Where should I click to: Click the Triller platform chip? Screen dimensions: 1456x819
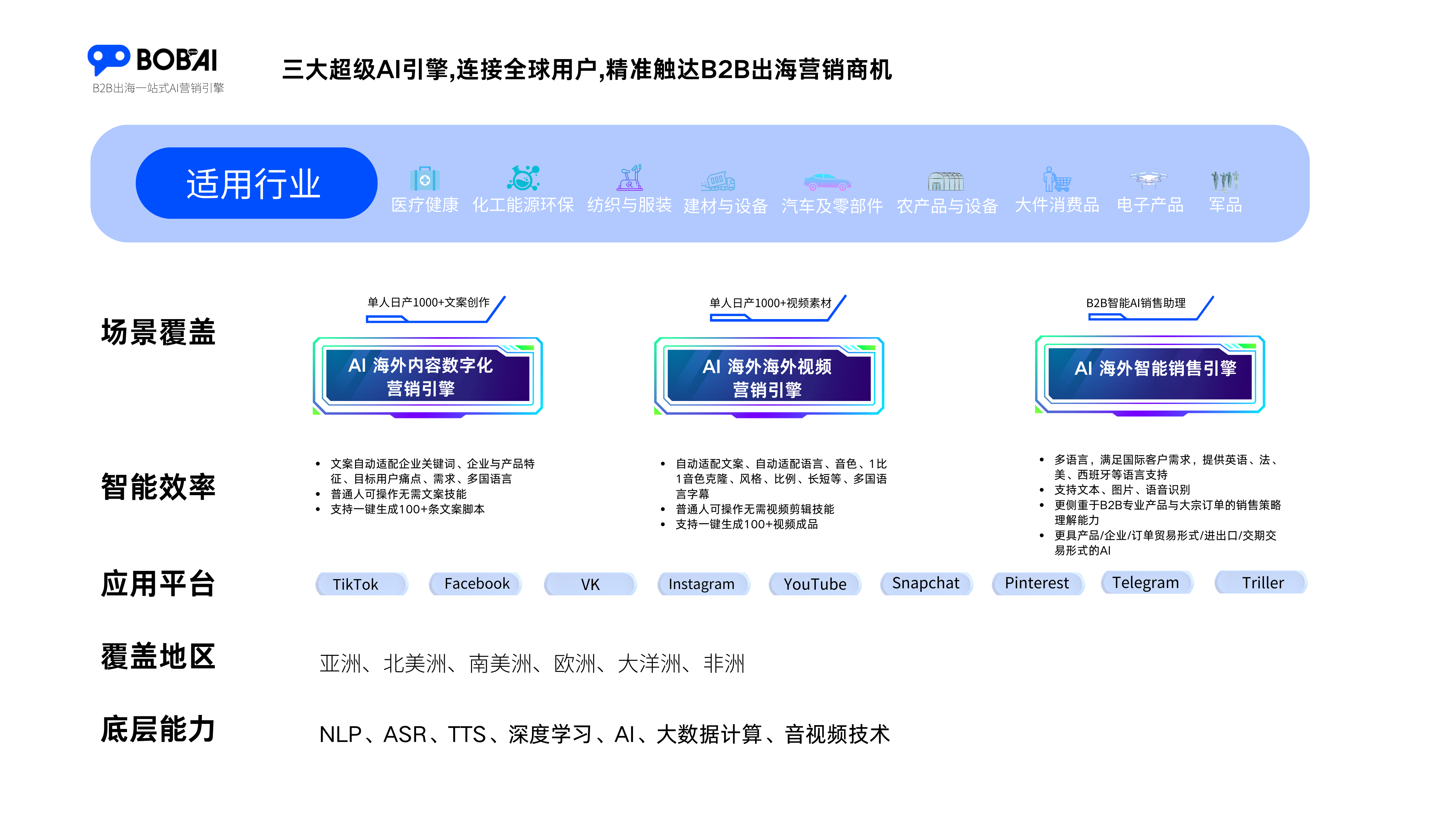pos(1261,582)
